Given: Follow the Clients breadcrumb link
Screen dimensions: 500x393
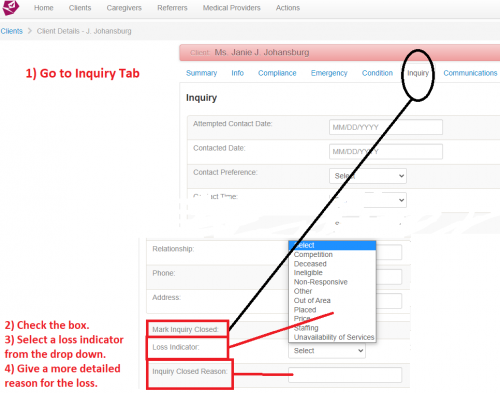Looking at the screenshot, I should pos(12,31).
